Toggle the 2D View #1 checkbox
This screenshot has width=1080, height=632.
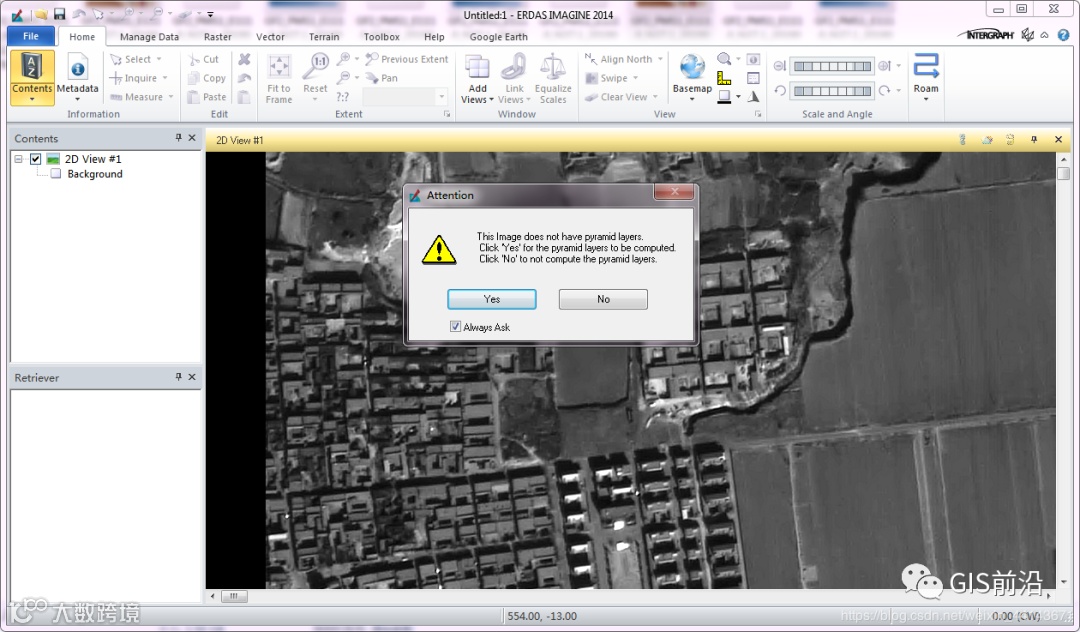point(36,159)
